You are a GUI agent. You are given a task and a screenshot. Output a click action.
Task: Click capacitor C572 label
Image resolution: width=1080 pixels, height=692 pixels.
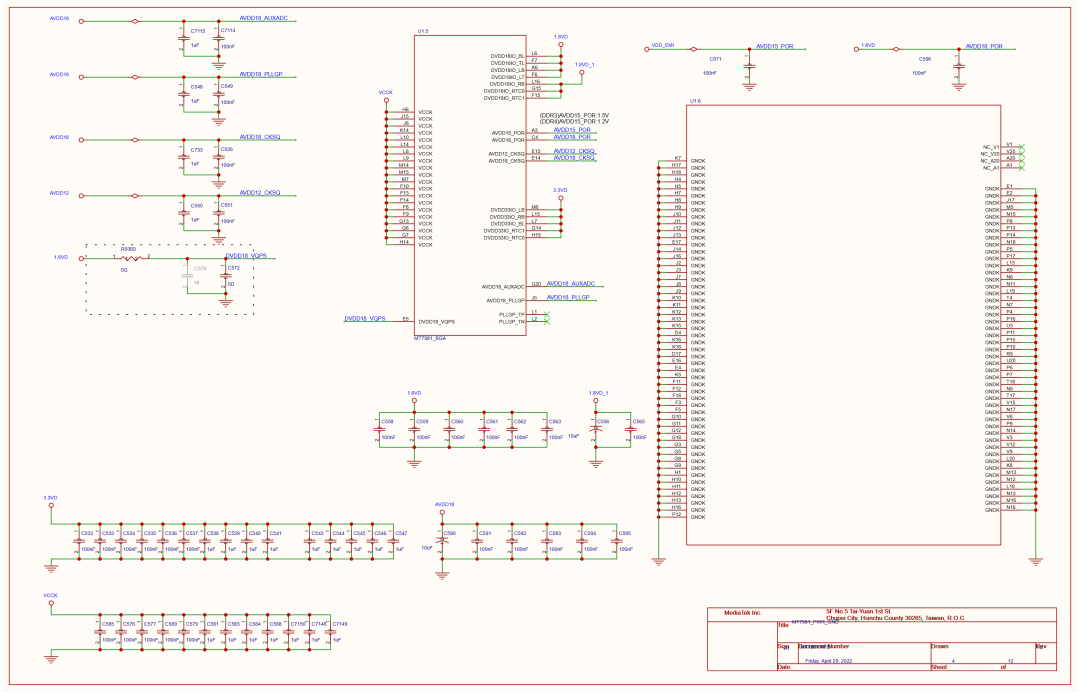coord(233,268)
